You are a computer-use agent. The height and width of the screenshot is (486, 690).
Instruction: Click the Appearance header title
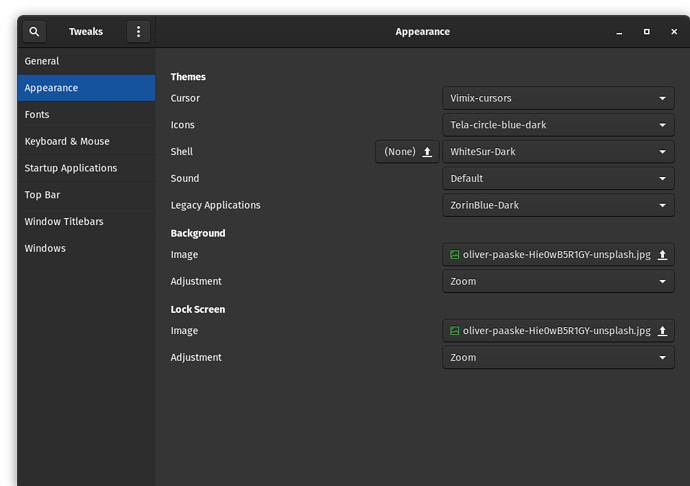click(x=422, y=32)
